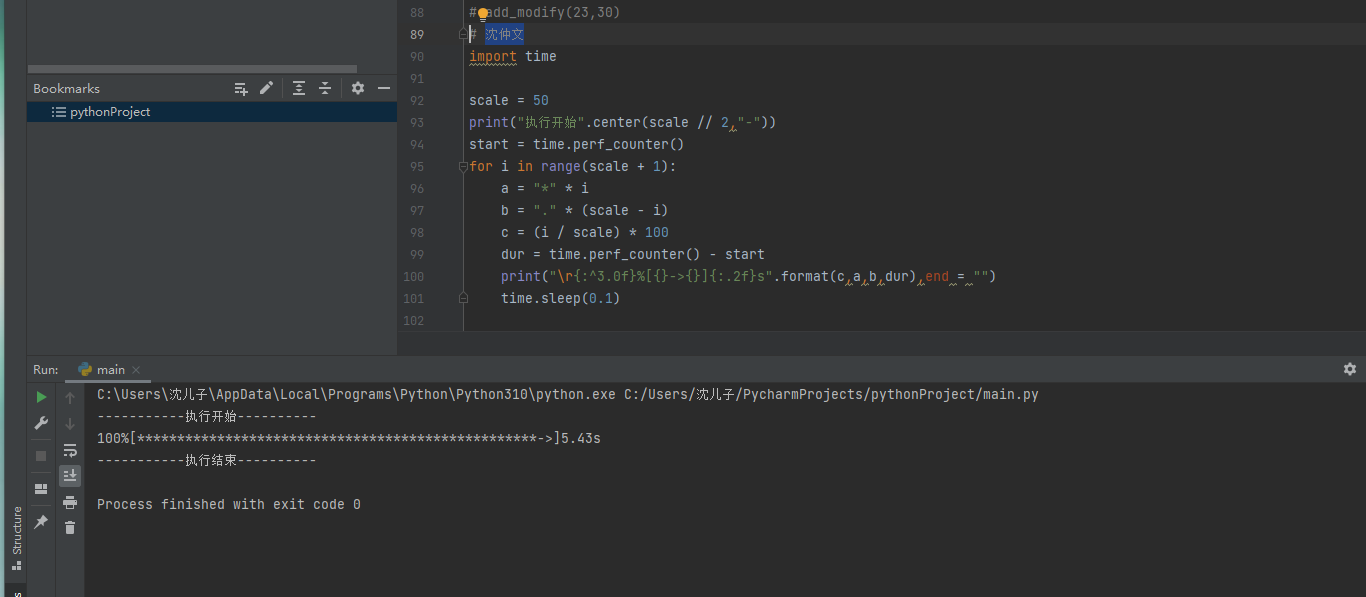
Task: Open run configuration settings via wrench icon
Action: [x=41, y=423]
